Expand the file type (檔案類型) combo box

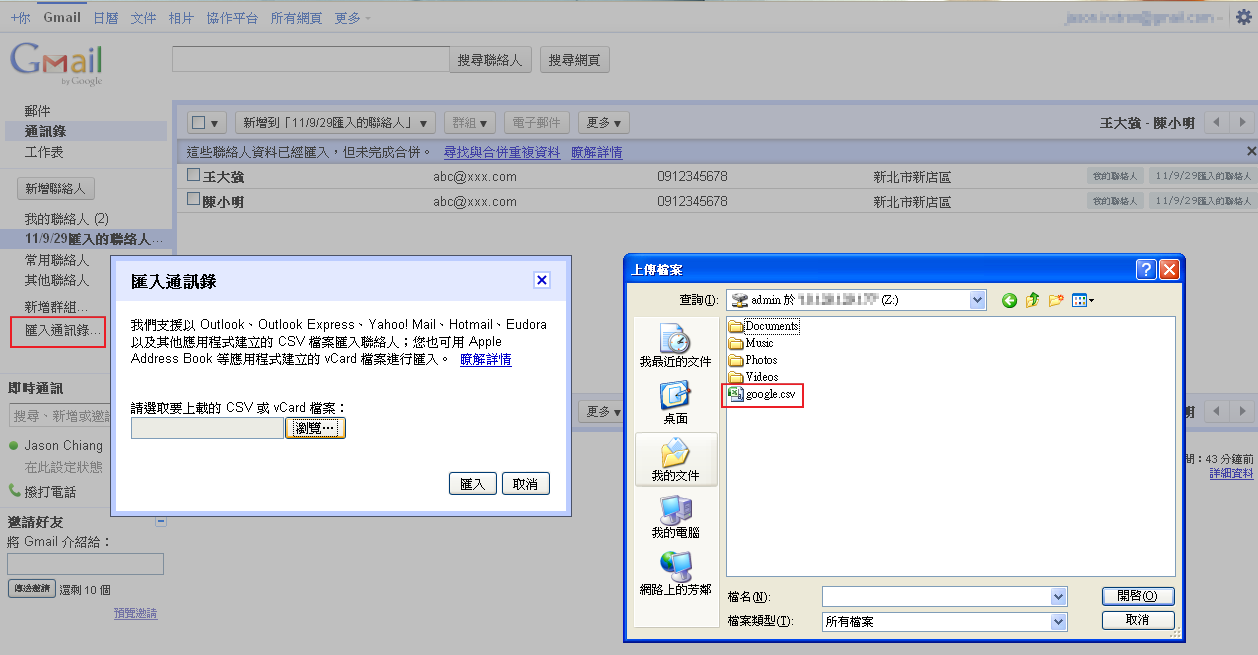[1059, 621]
